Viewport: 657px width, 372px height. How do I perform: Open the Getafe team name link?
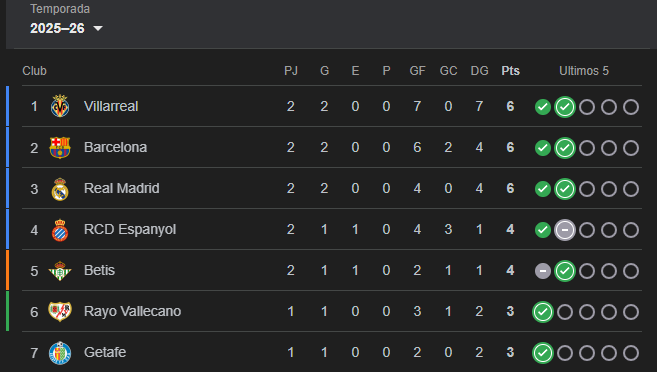(x=105, y=352)
